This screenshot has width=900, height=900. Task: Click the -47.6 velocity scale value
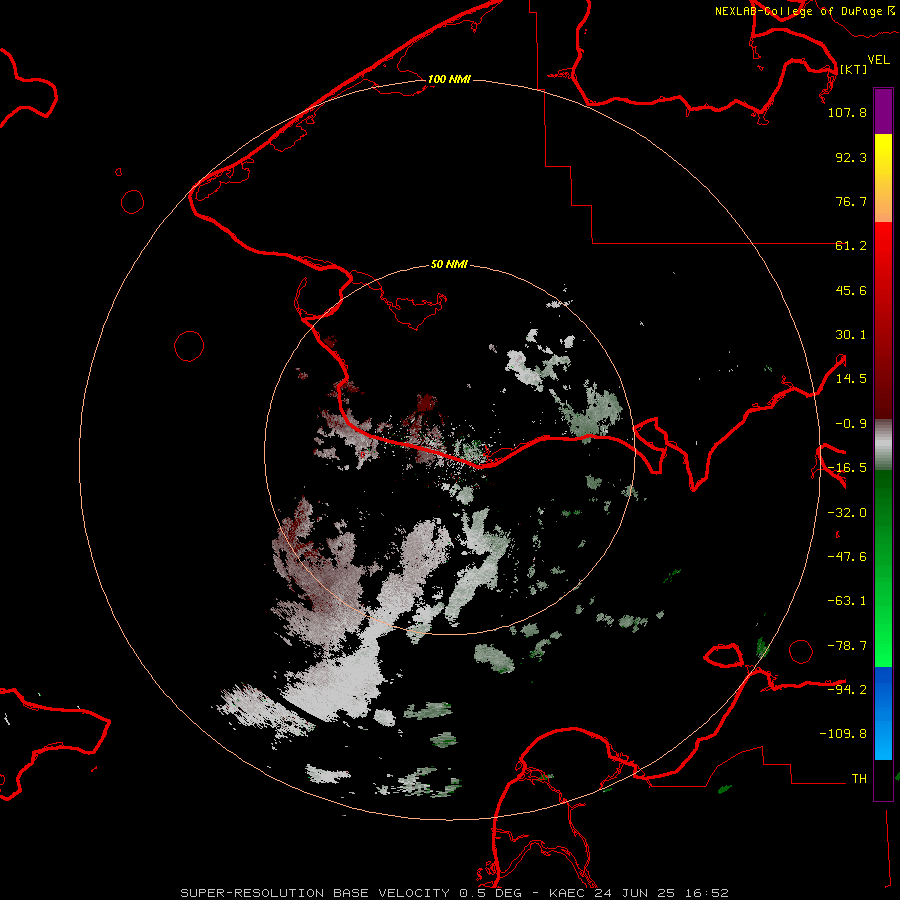pyautogui.click(x=847, y=557)
